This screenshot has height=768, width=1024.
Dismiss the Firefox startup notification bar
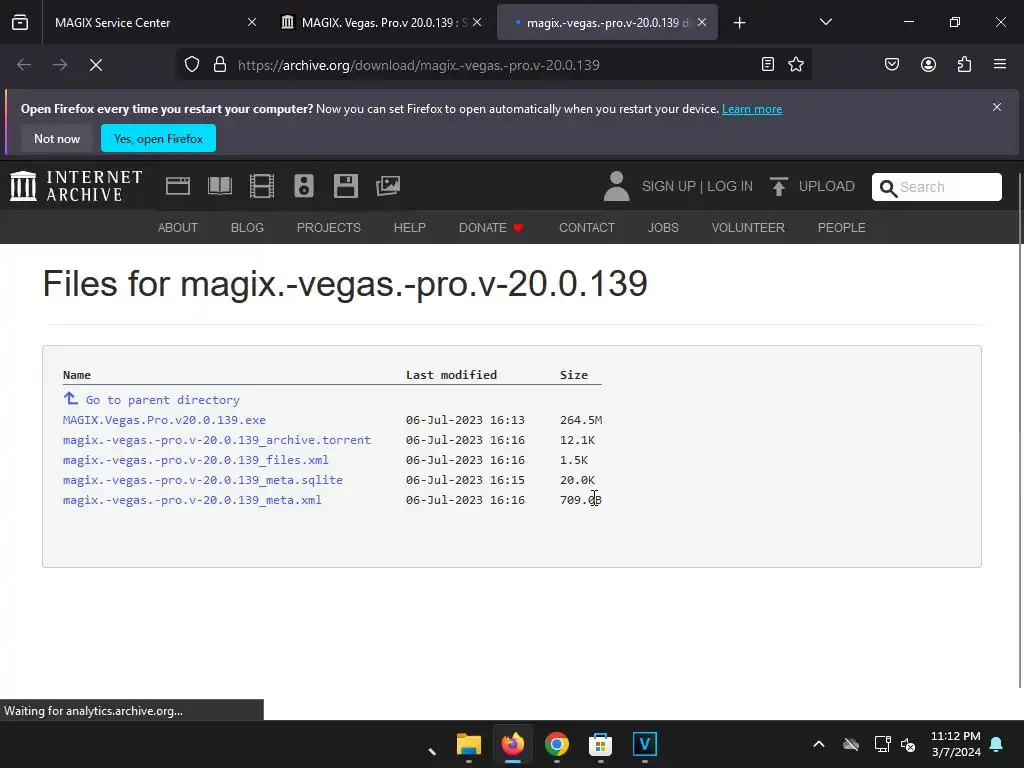pos(997,107)
